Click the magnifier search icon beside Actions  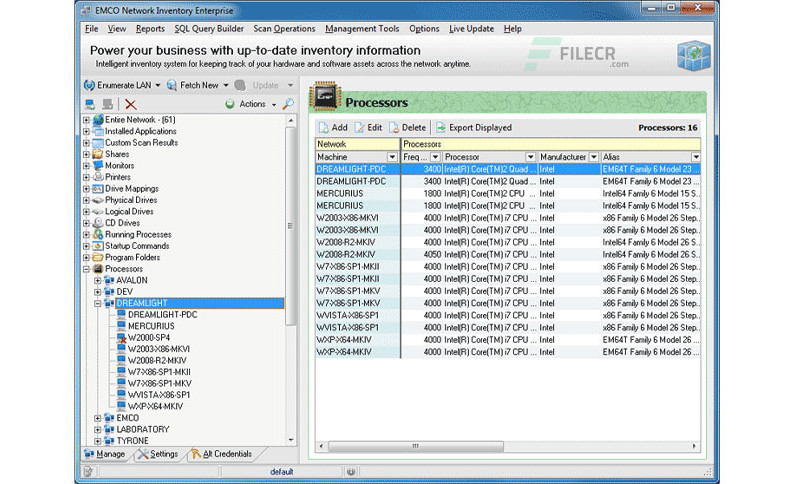(288, 104)
